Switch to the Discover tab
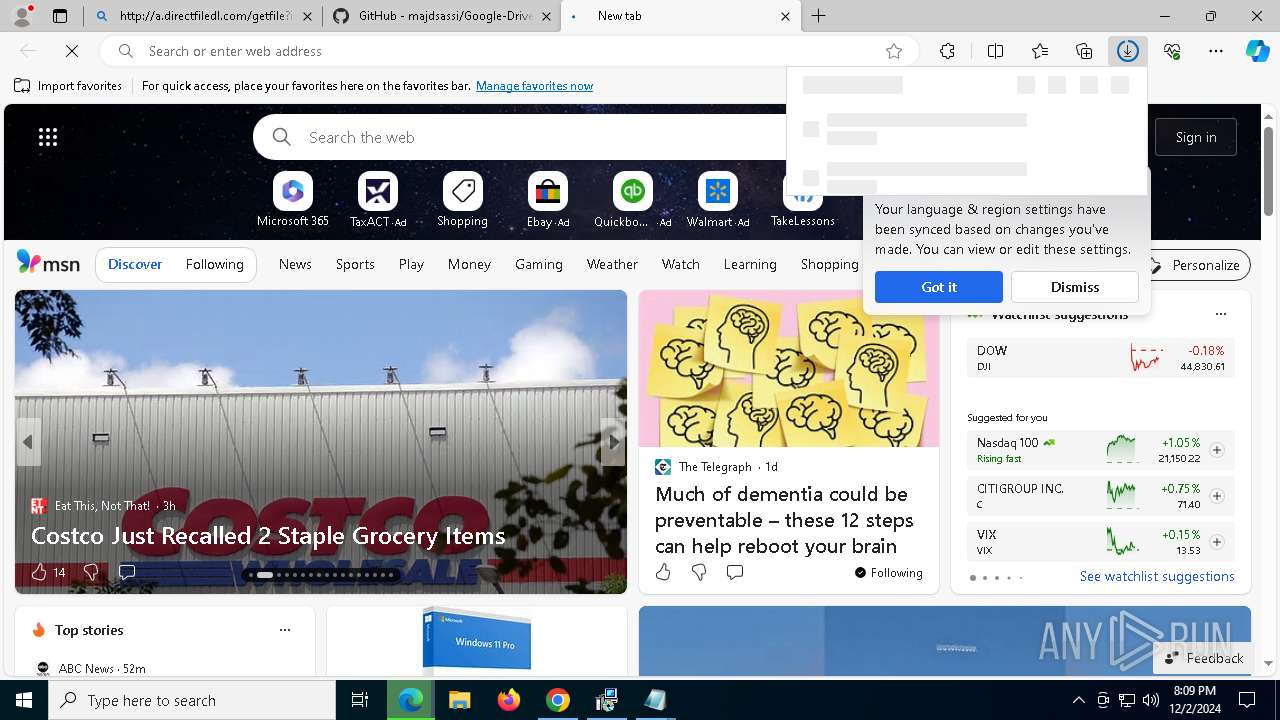This screenshot has height=720, width=1280. point(135,264)
